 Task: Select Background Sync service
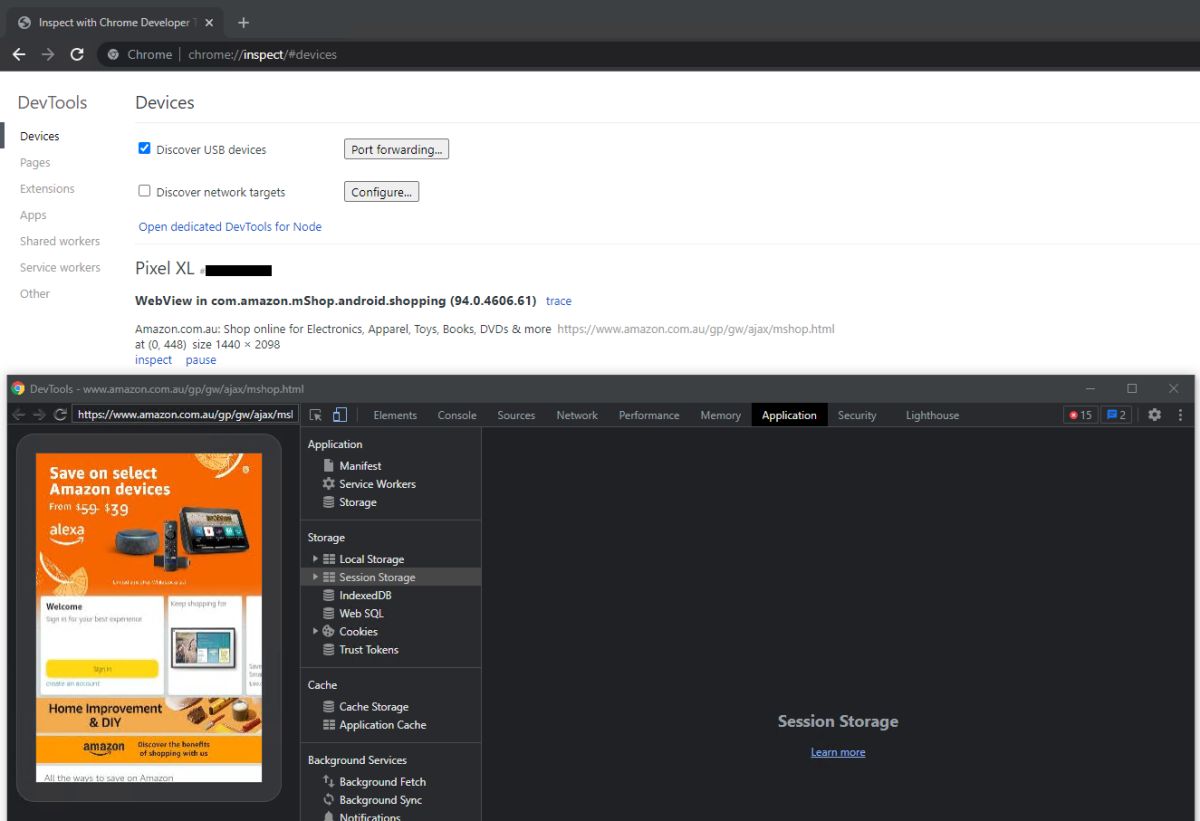coord(380,800)
